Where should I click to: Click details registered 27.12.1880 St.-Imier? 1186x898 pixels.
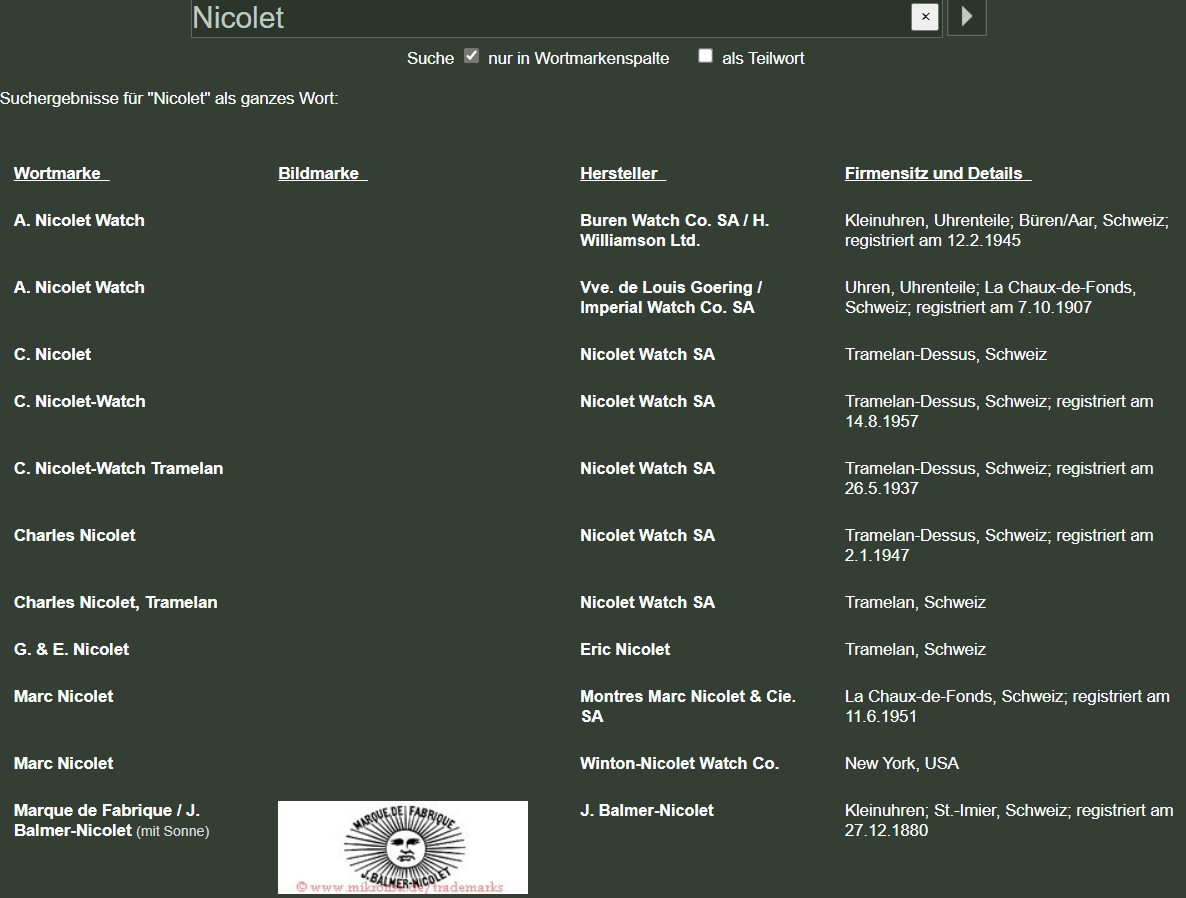1009,820
